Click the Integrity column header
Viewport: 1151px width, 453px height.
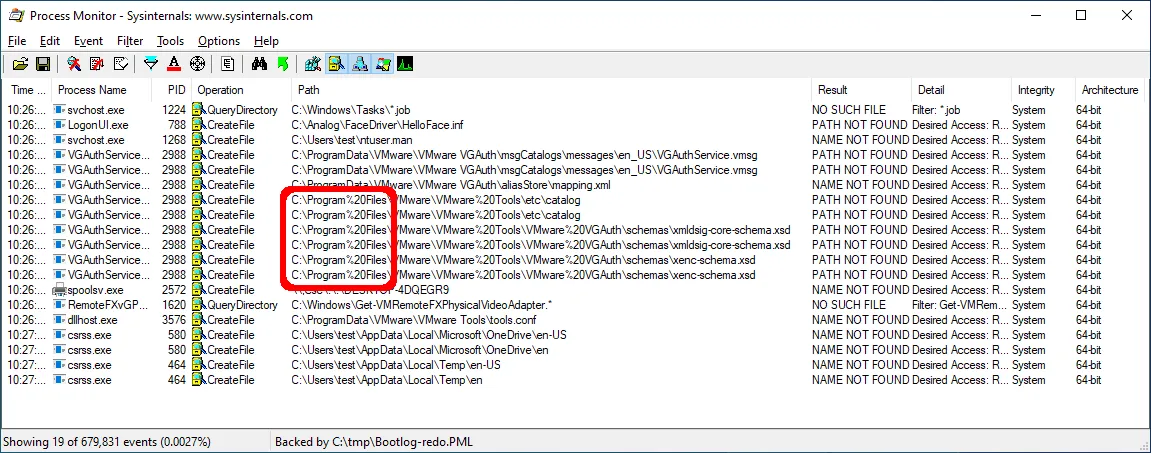point(1043,90)
